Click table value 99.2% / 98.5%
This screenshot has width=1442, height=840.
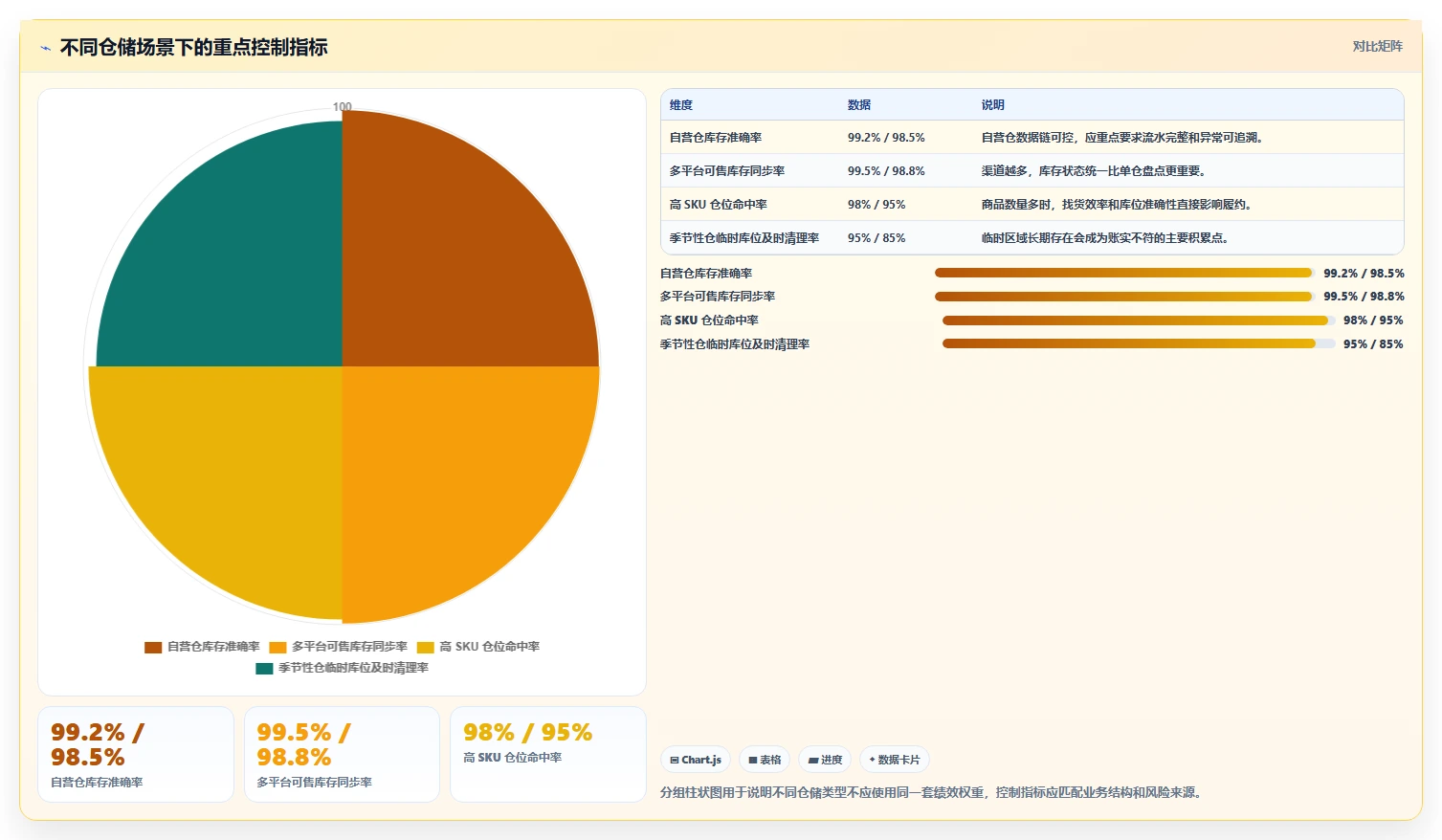[x=886, y=138]
